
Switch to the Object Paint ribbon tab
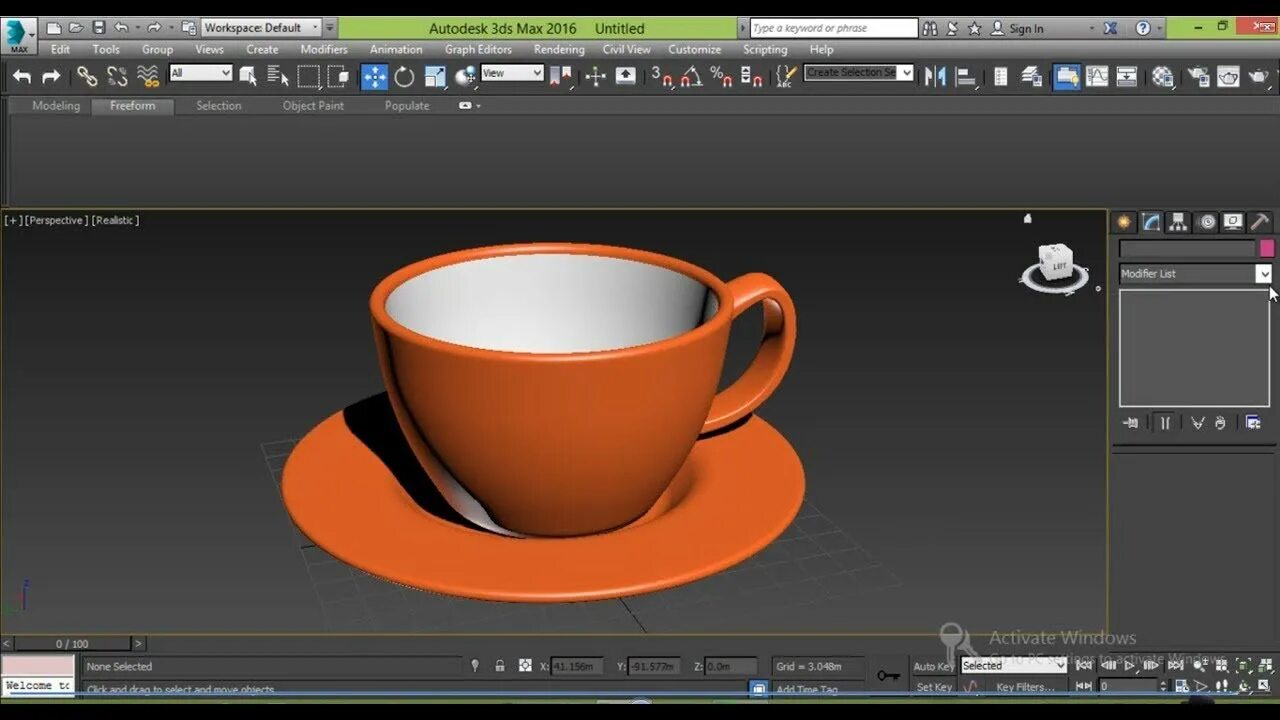click(x=313, y=105)
